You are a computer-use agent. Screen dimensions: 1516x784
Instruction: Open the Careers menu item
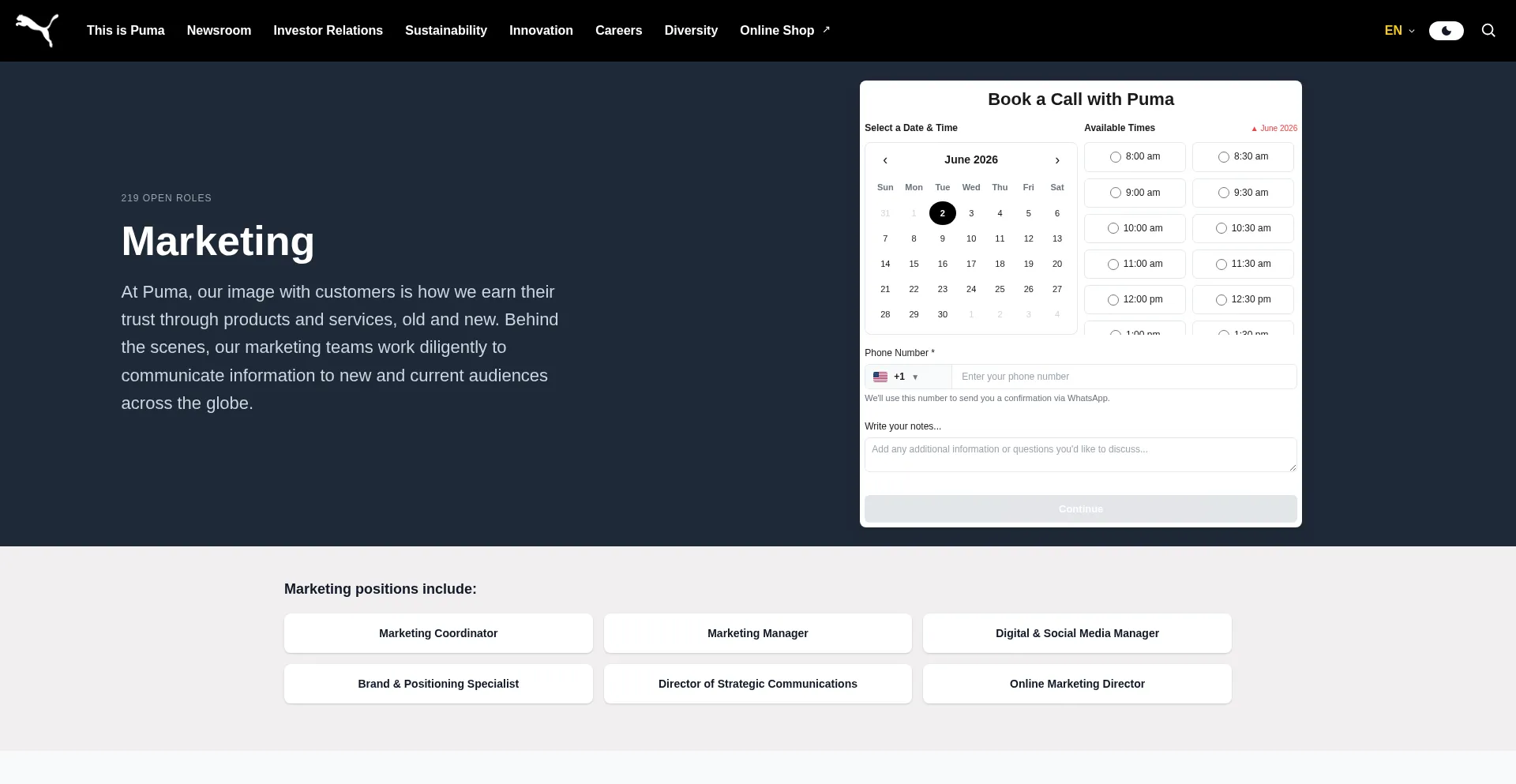tap(618, 31)
